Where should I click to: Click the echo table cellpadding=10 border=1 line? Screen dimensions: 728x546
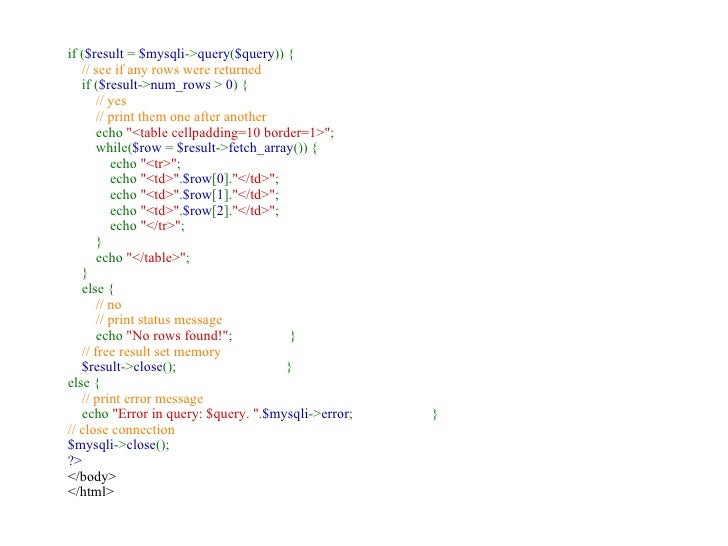(x=214, y=133)
